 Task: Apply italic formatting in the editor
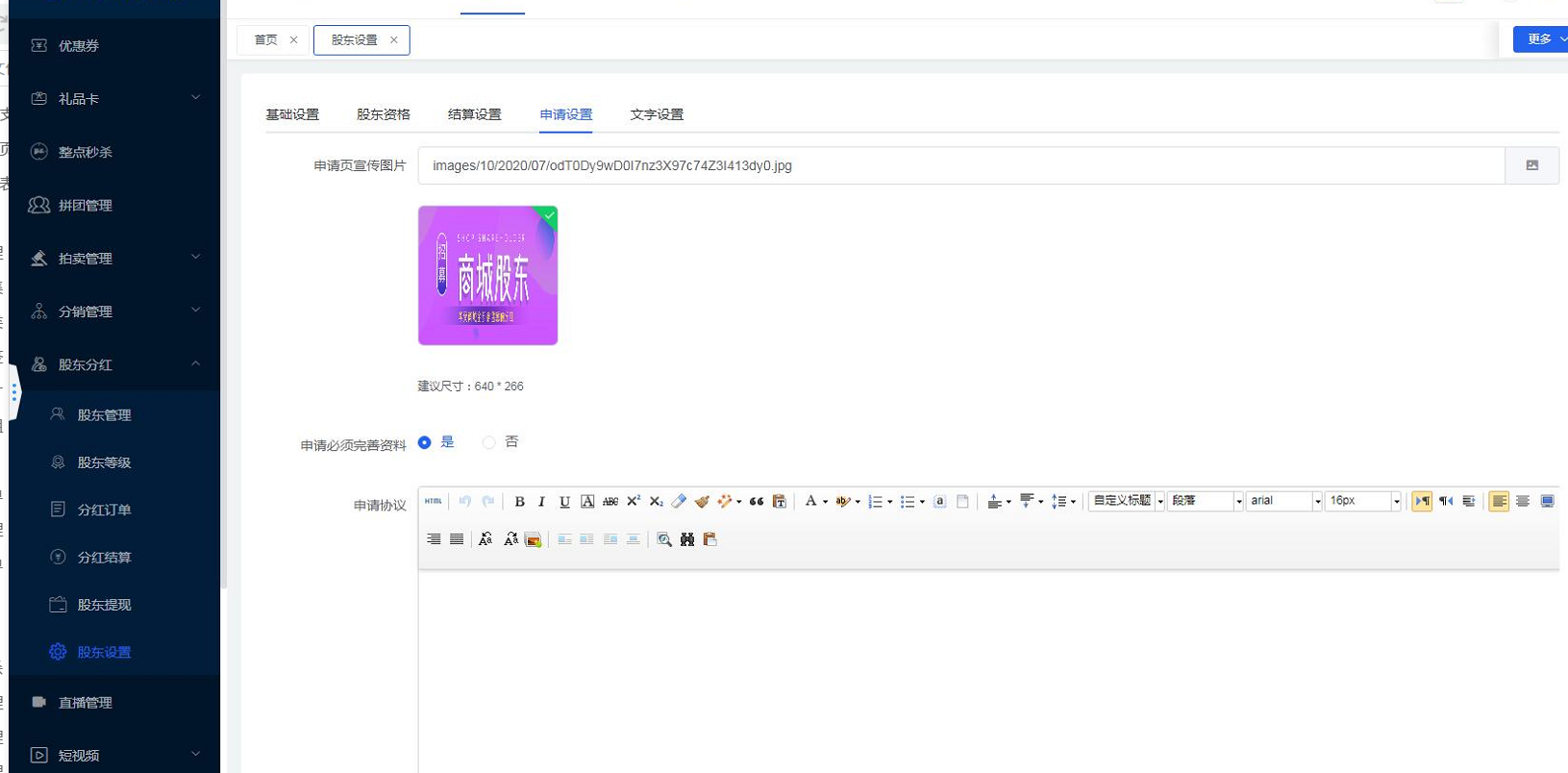tap(541, 501)
